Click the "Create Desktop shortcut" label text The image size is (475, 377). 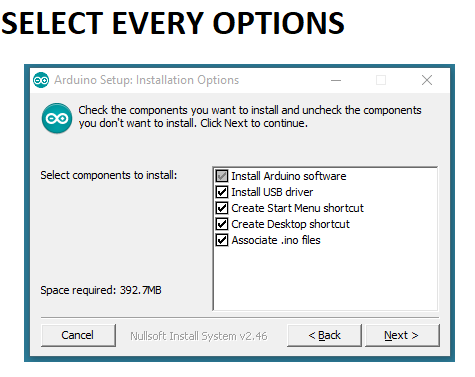(290, 224)
